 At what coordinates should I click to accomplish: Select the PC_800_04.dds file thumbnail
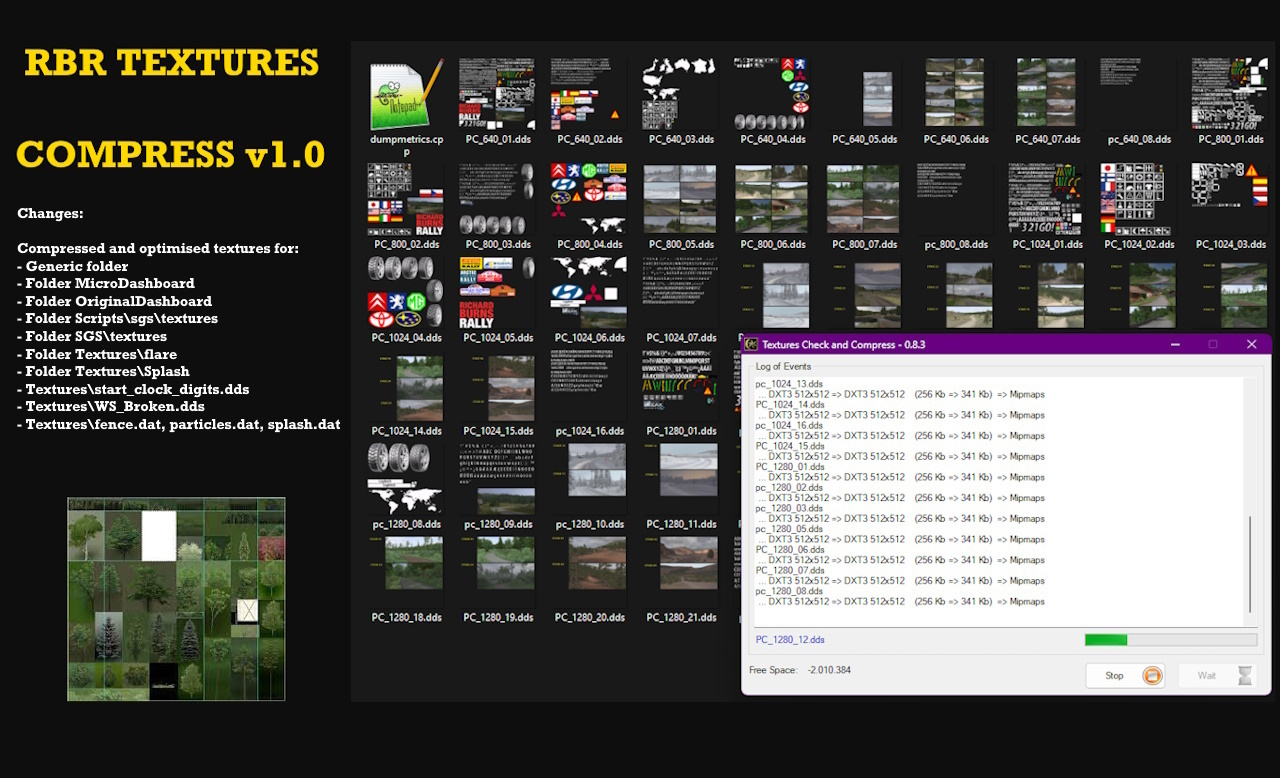click(x=589, y=199)
